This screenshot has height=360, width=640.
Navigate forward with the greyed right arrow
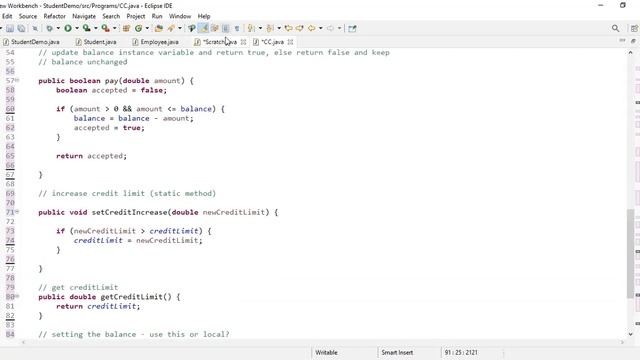point(330,28)
